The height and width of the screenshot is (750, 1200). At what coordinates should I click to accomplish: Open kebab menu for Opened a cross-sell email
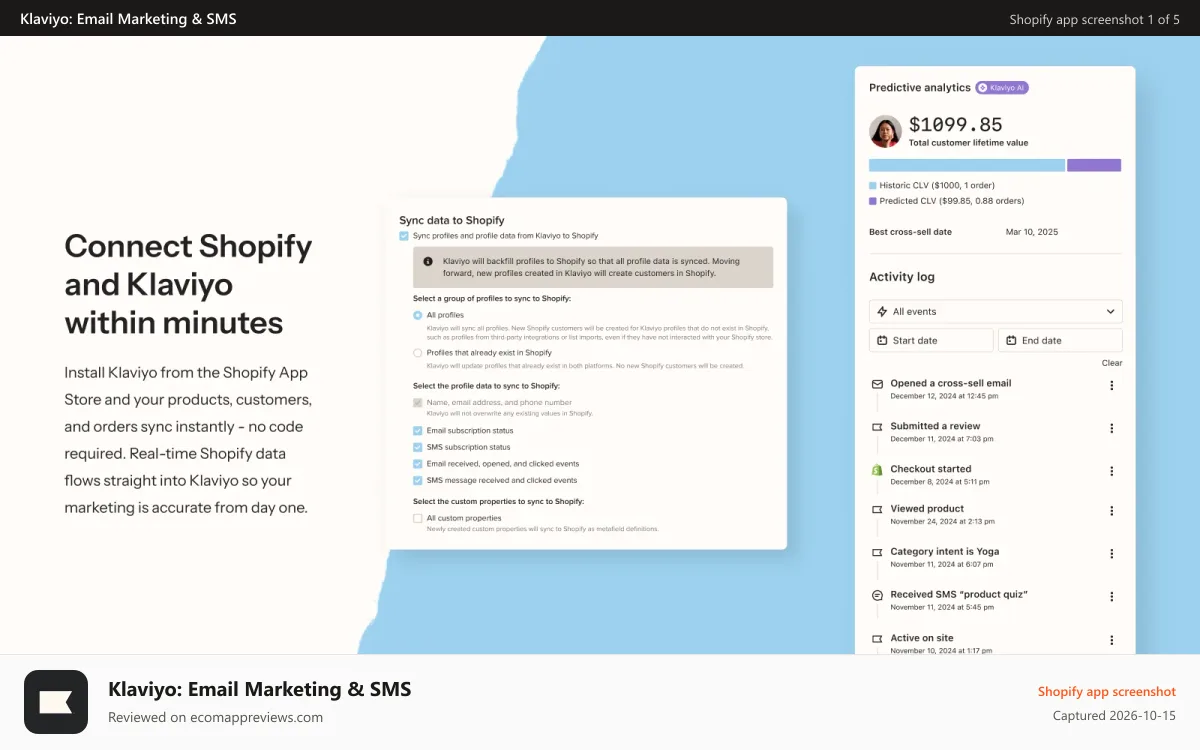[1111, 386]
